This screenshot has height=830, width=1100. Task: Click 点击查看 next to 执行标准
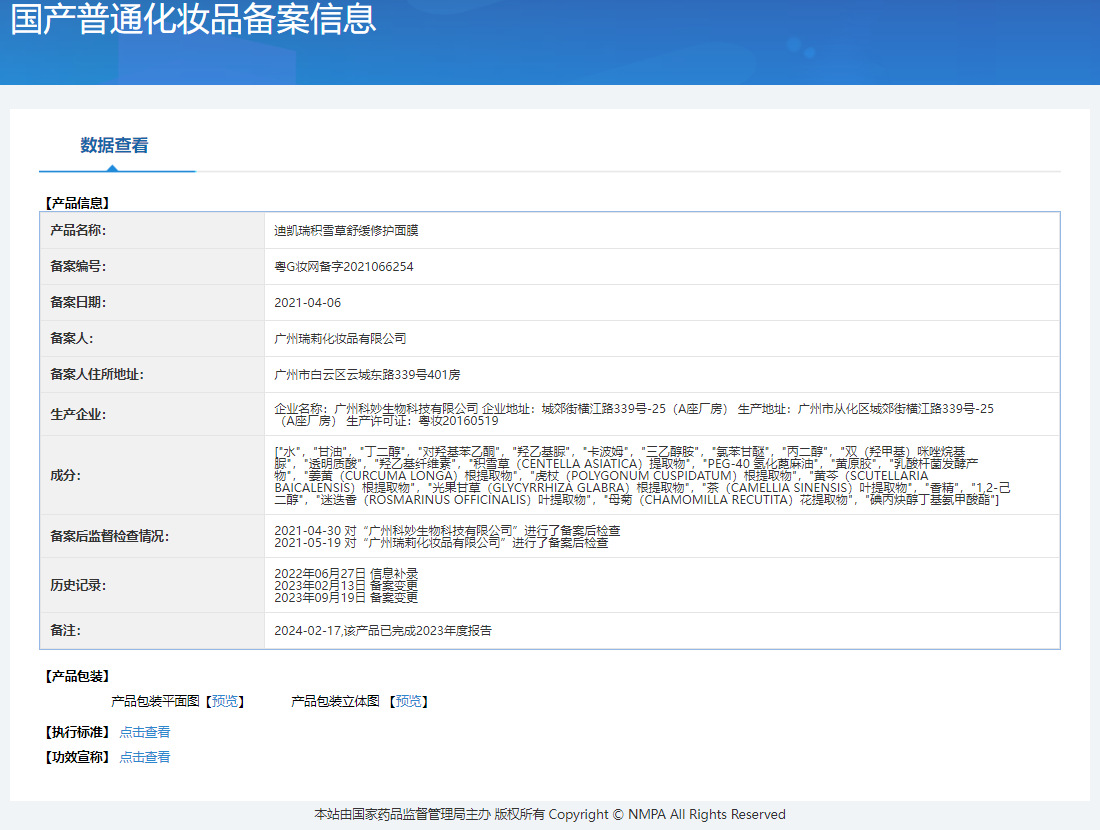click(x=145, y=732)
